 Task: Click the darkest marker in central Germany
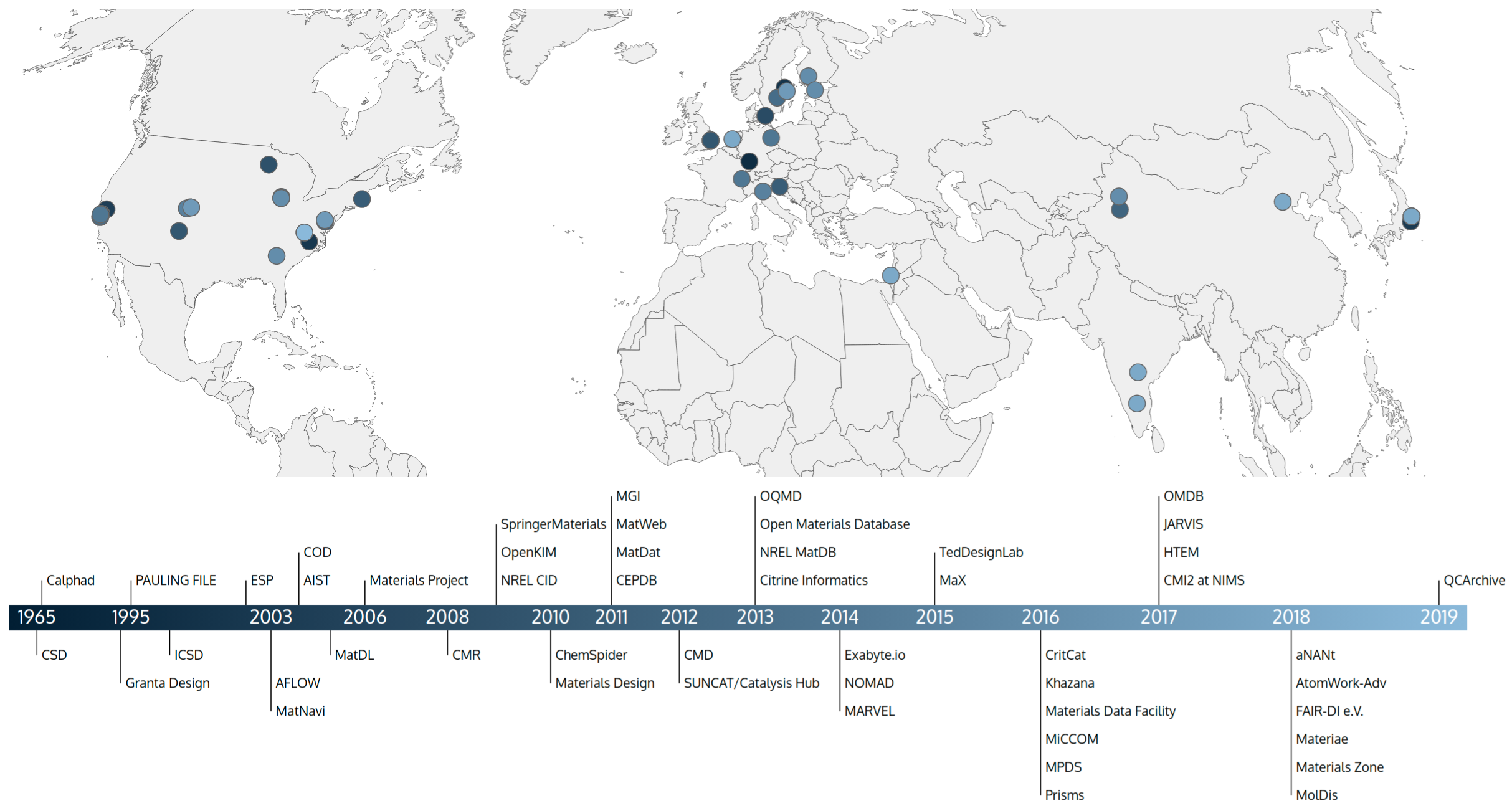point(749,162)
